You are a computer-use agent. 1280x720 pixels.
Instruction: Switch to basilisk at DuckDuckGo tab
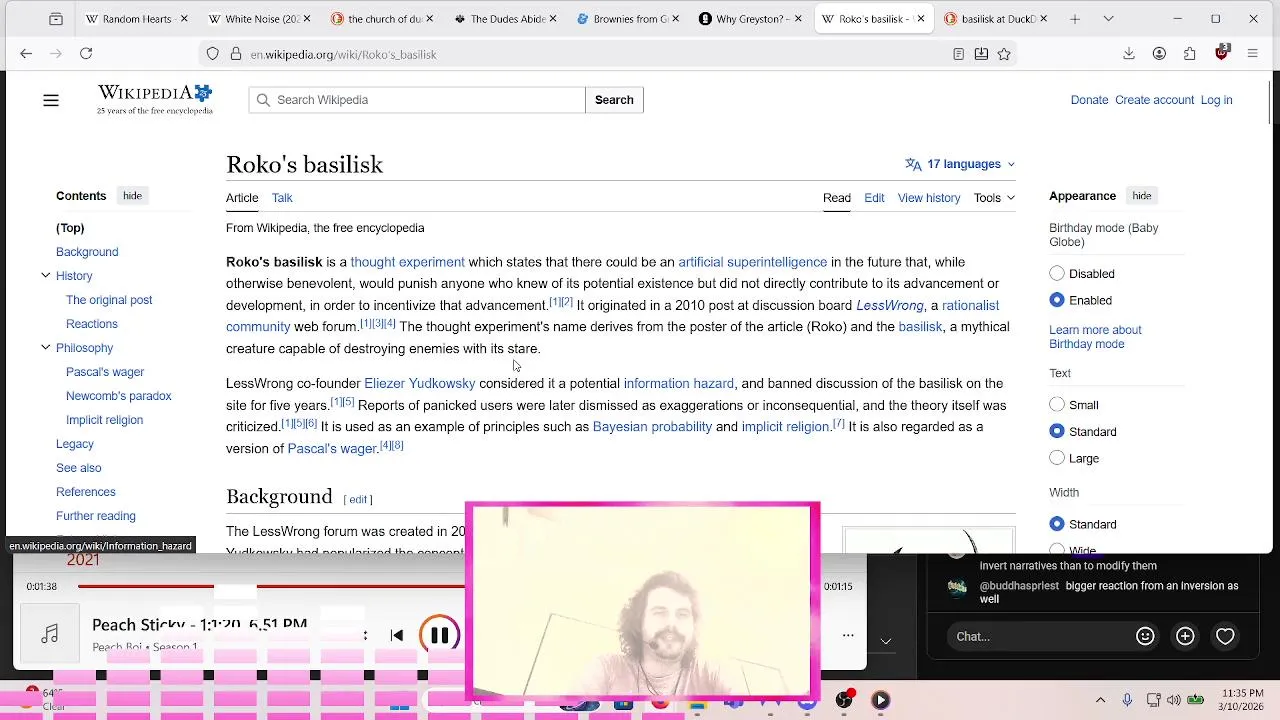tap(997, 19)
